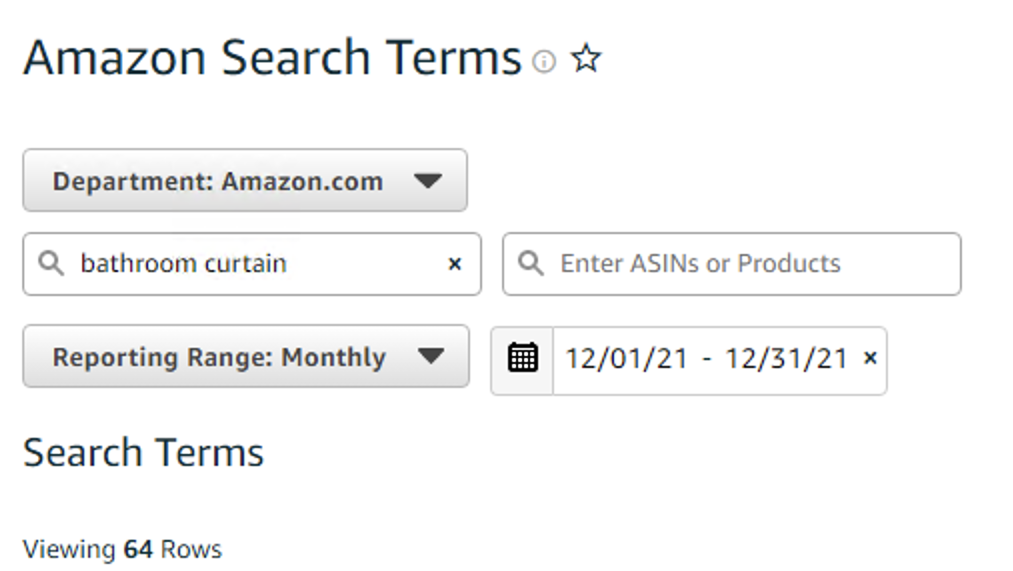Click the magnifier icon in the ASINs field

(x=532, y=264)
